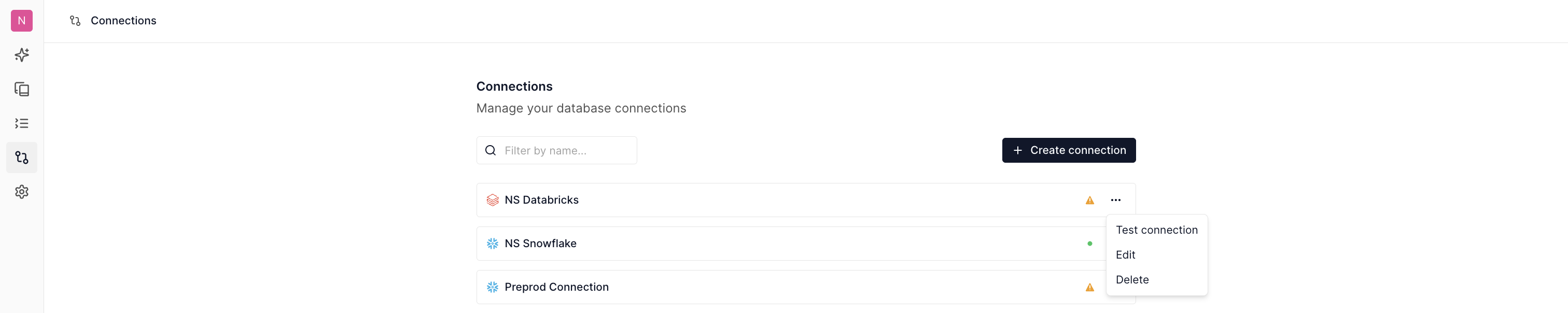Screen dimensions: 1568x313
Task: Select the Connections sidebar icon
Action: pyautogui.click(x=22, y=158)
